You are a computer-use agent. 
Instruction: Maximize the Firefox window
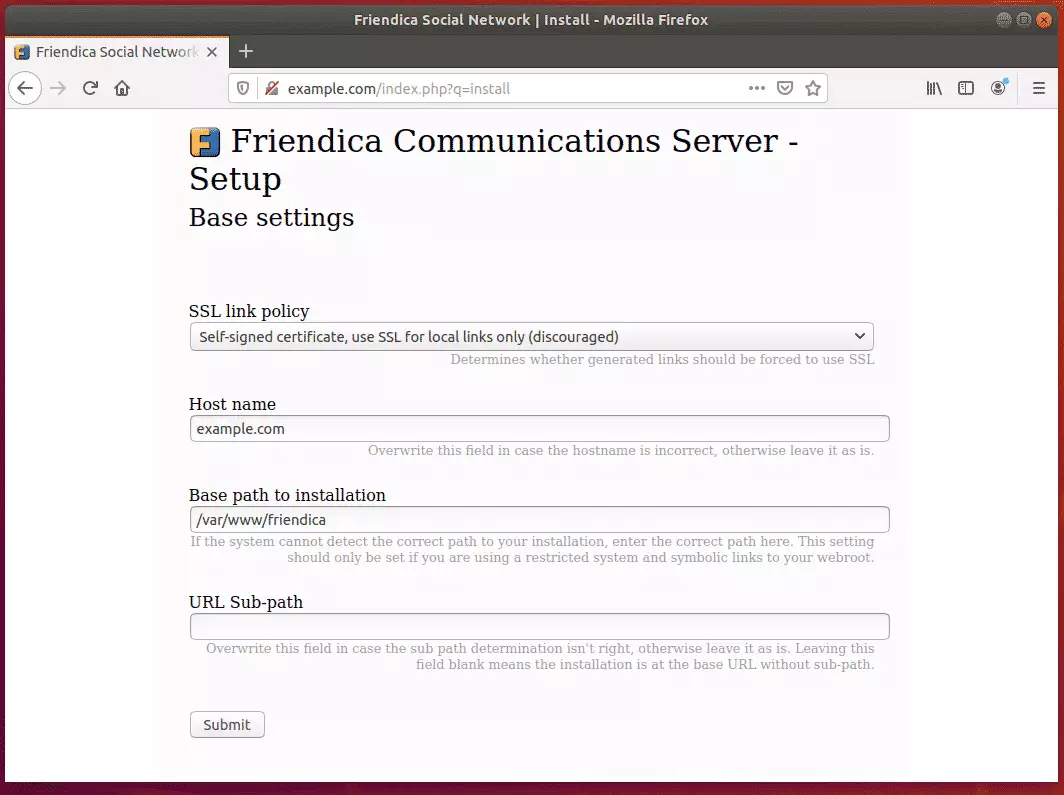[x=1024, y=20]
